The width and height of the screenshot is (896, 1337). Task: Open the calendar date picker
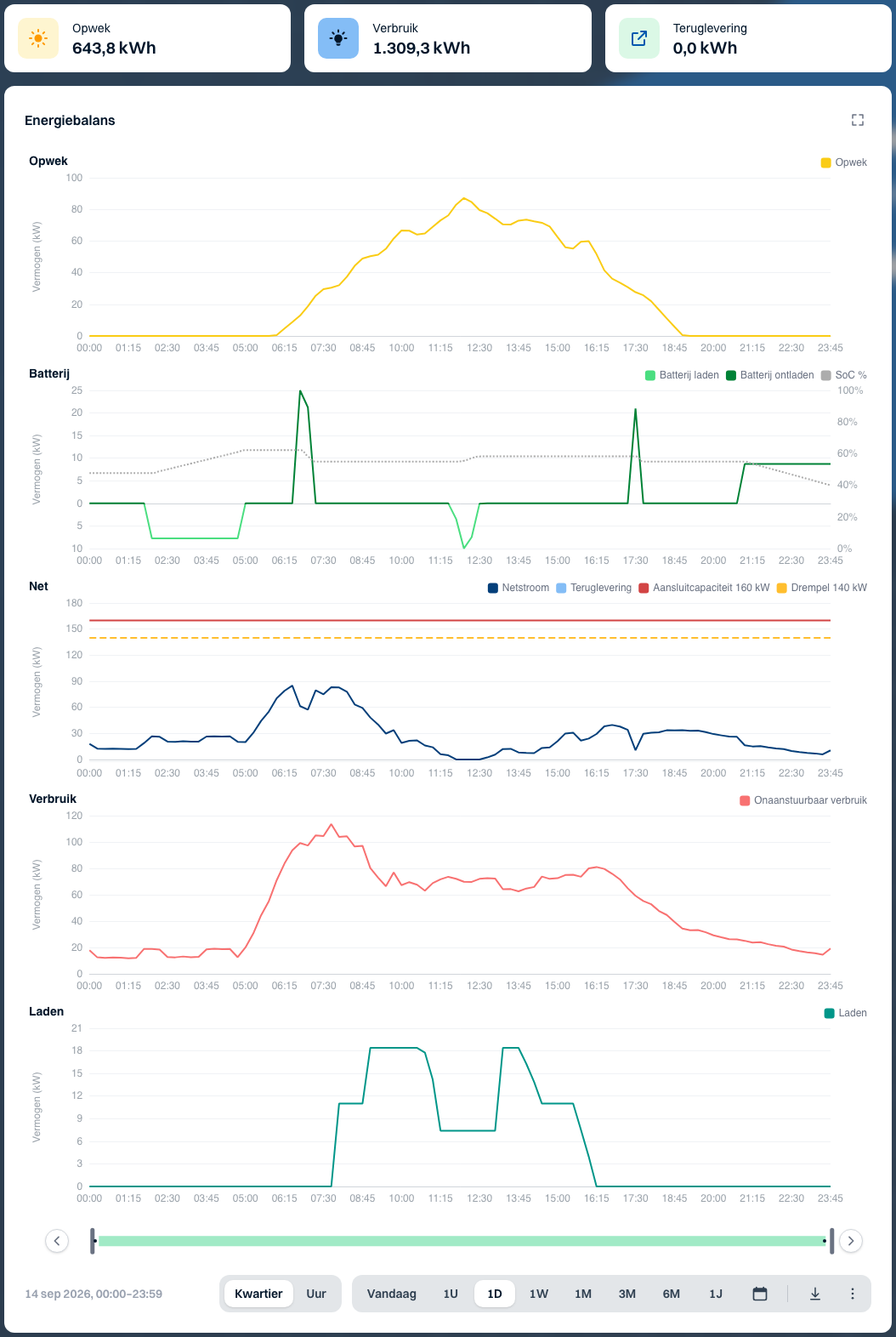click(760, 1294)
